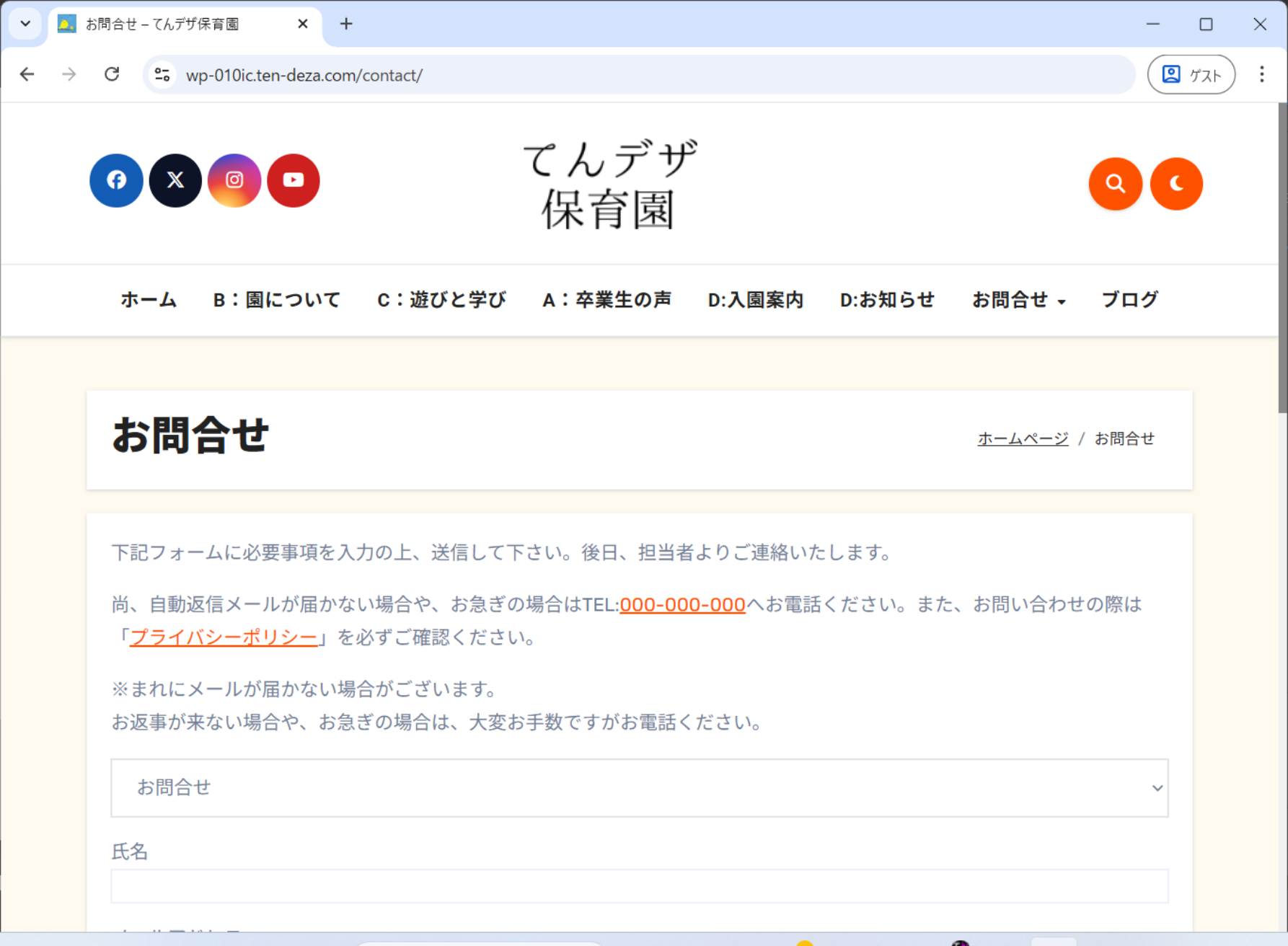Viewport: 1288px width, 946px height.
Task: Reload the page in browser
Action: pyautogui.click(x=112, y=74)
